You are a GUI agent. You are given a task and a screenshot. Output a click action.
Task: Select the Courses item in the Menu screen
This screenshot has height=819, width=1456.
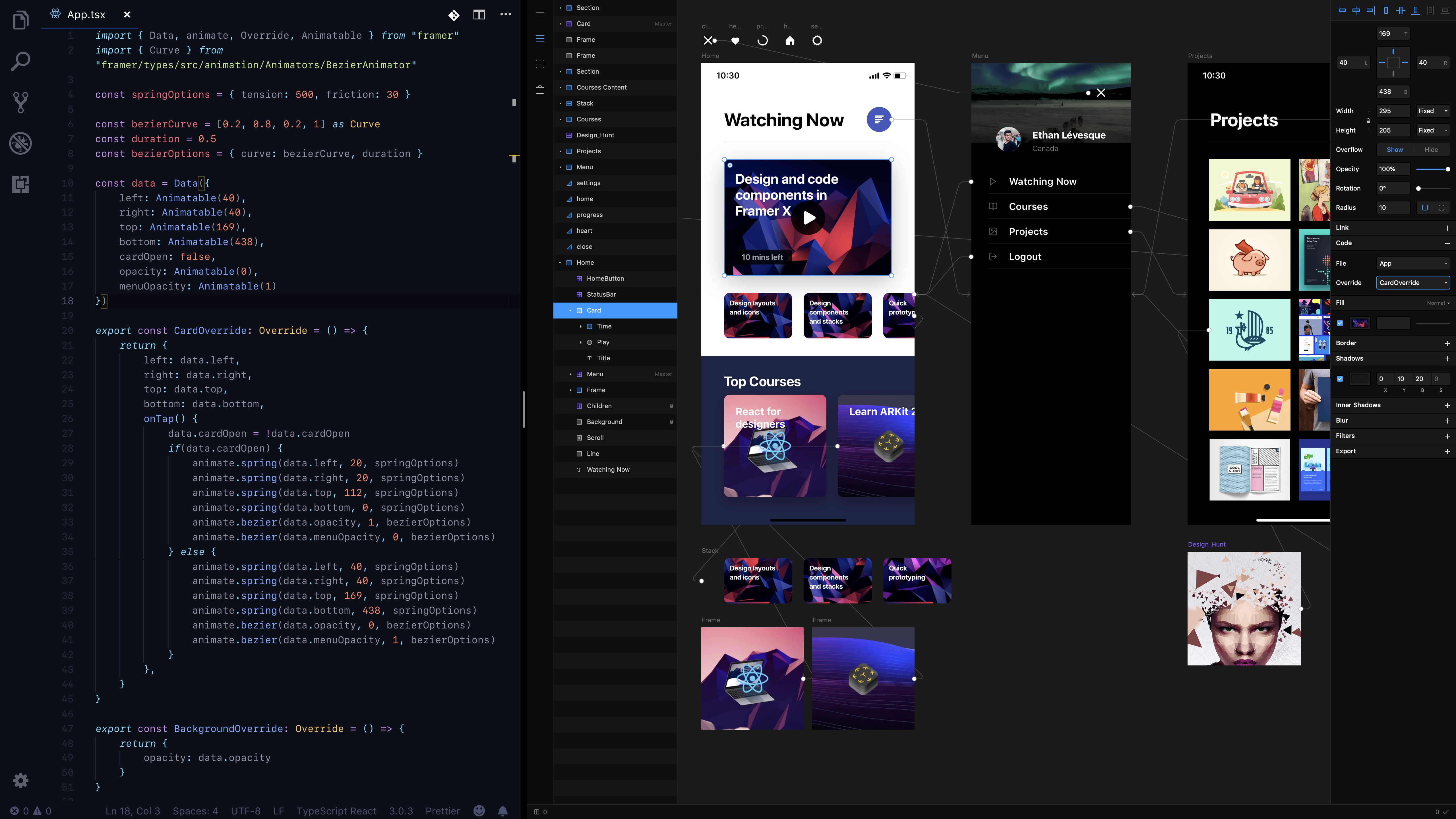coord(1028,207)
